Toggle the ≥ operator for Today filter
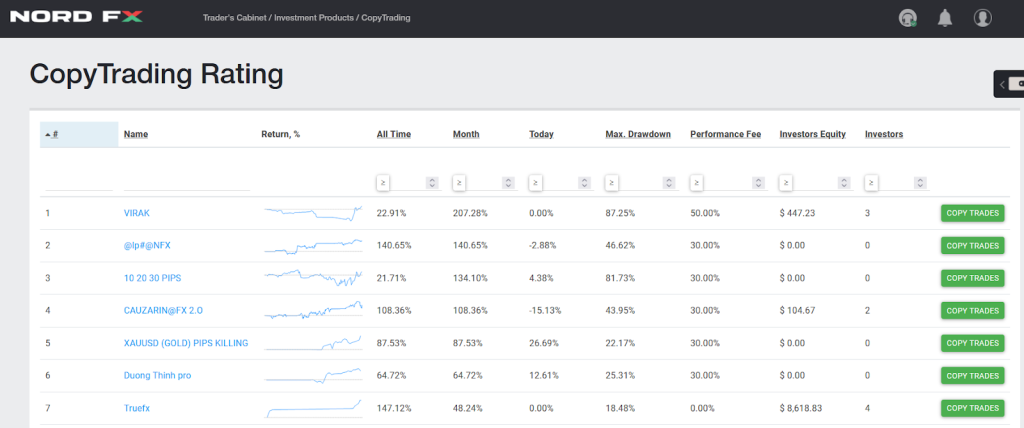This screenshot has height=428, width=1024. (x=536, y=183)
